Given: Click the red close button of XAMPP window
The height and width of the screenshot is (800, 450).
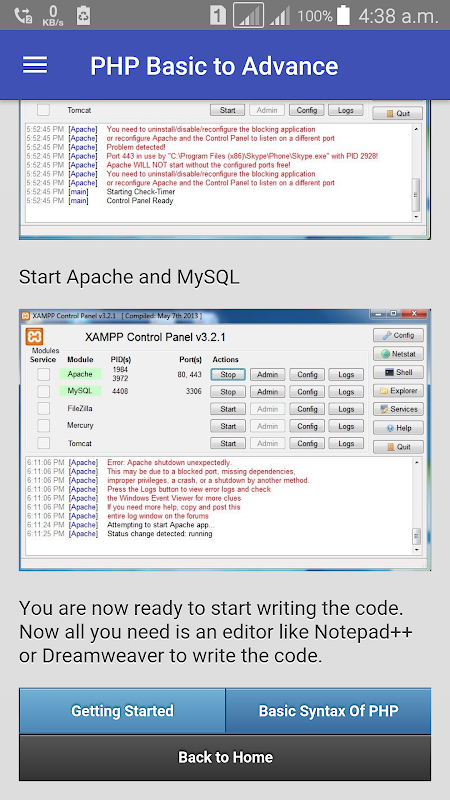Looking at the screenshot, I should tap(414, 313).
